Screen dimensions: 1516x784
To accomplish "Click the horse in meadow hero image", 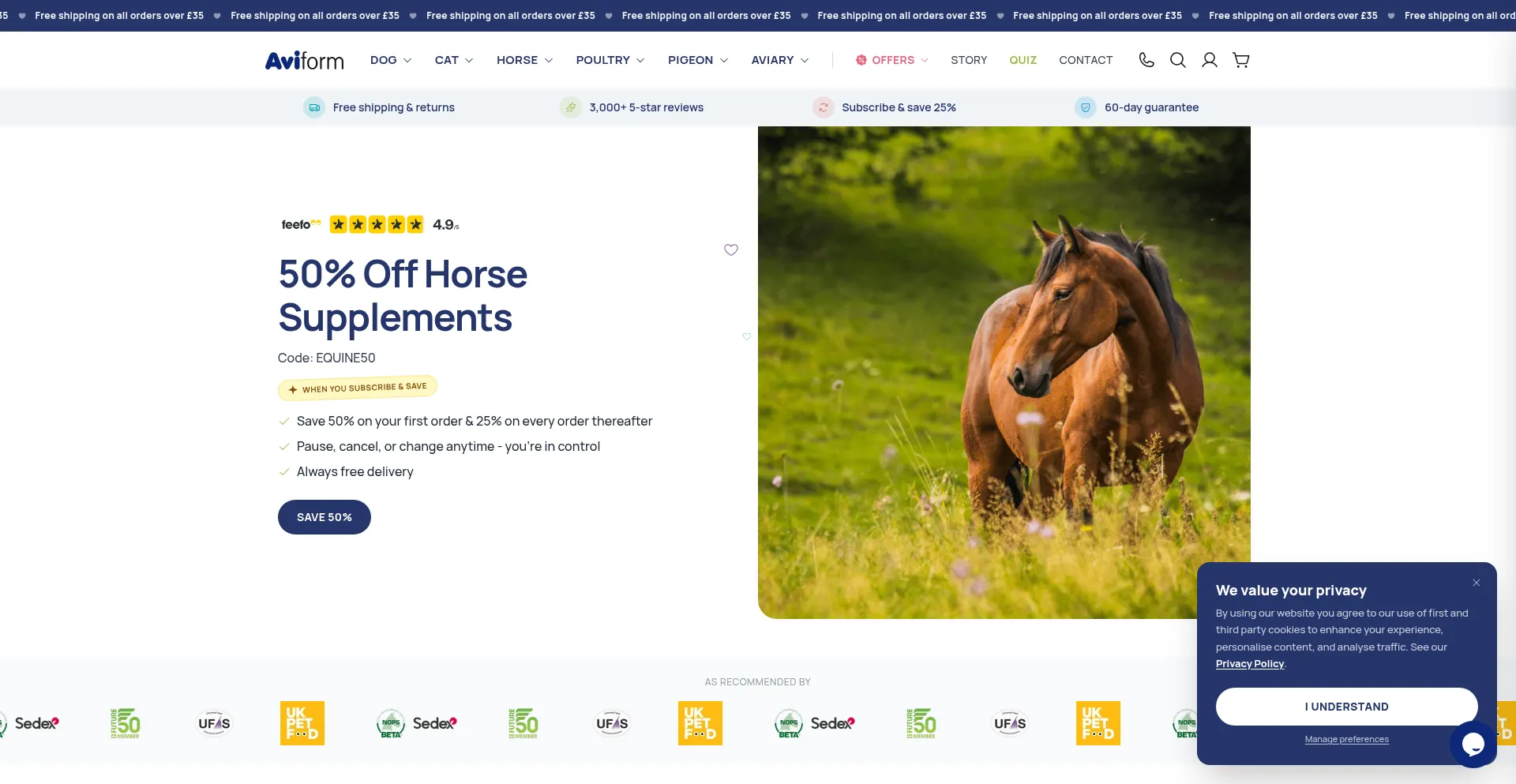I will click(x=1004, y=373).
